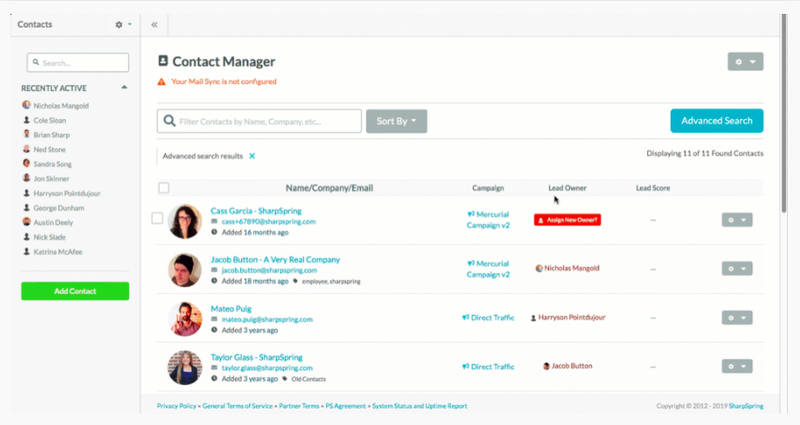Open the Sort By dropdown
The width and height of the screenshot is (800, 425).
[396, 121]
